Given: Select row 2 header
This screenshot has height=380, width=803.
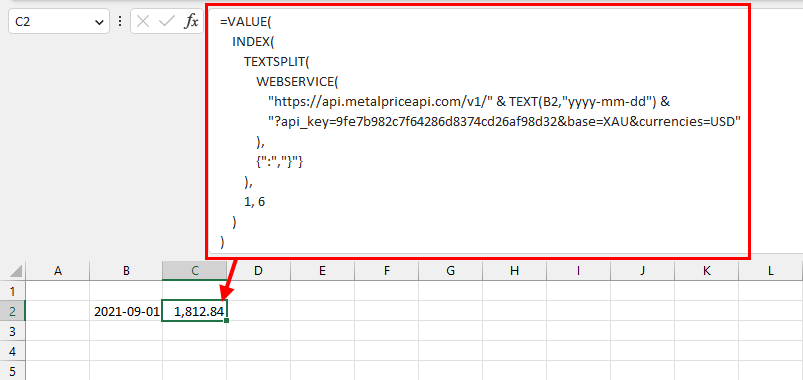Looking at the screenshot, I should tap(13, 311).
